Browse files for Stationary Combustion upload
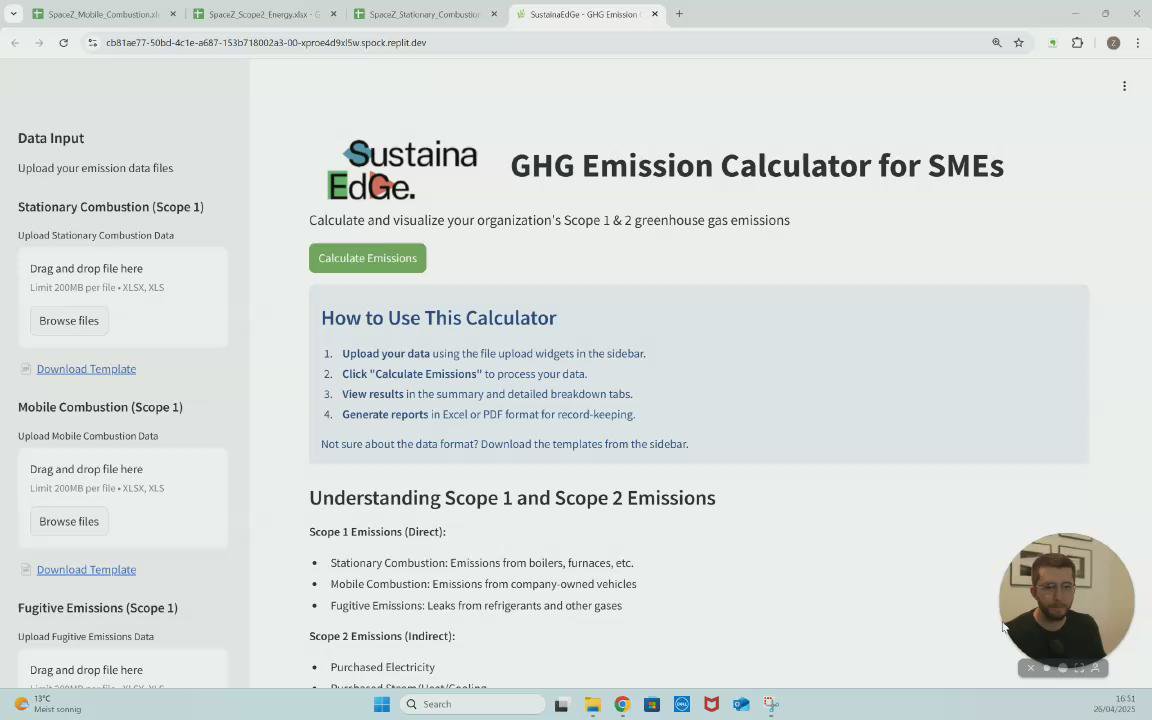 click(x=69, y=321)
